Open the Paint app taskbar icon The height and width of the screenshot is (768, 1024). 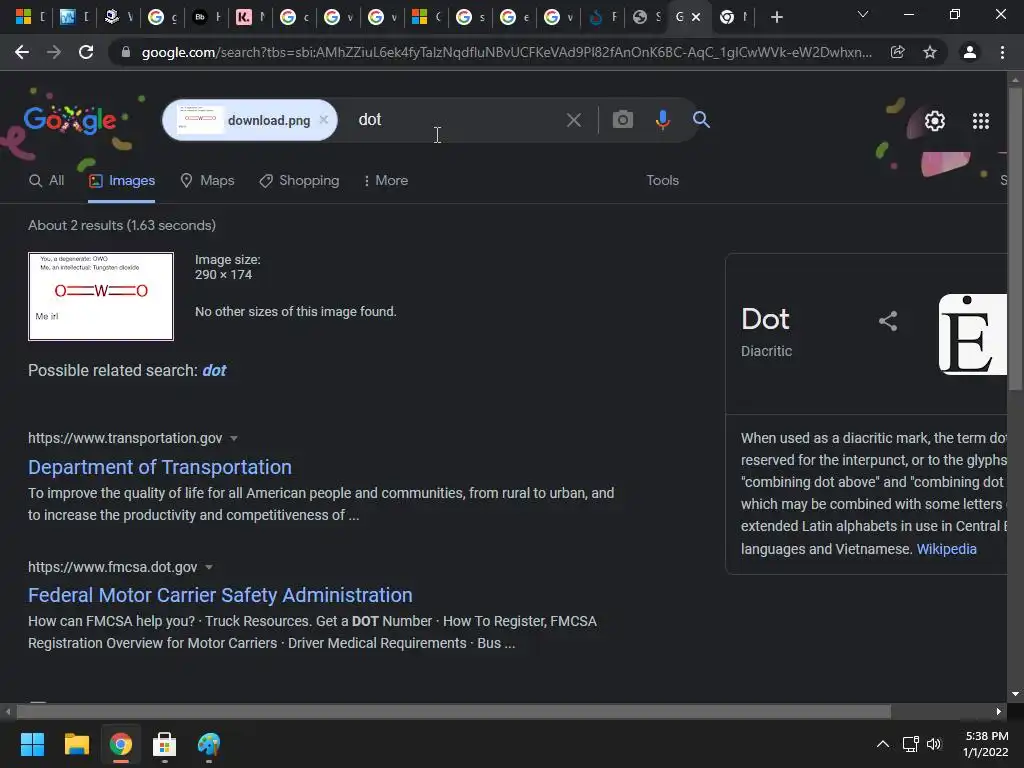point(209,744)
